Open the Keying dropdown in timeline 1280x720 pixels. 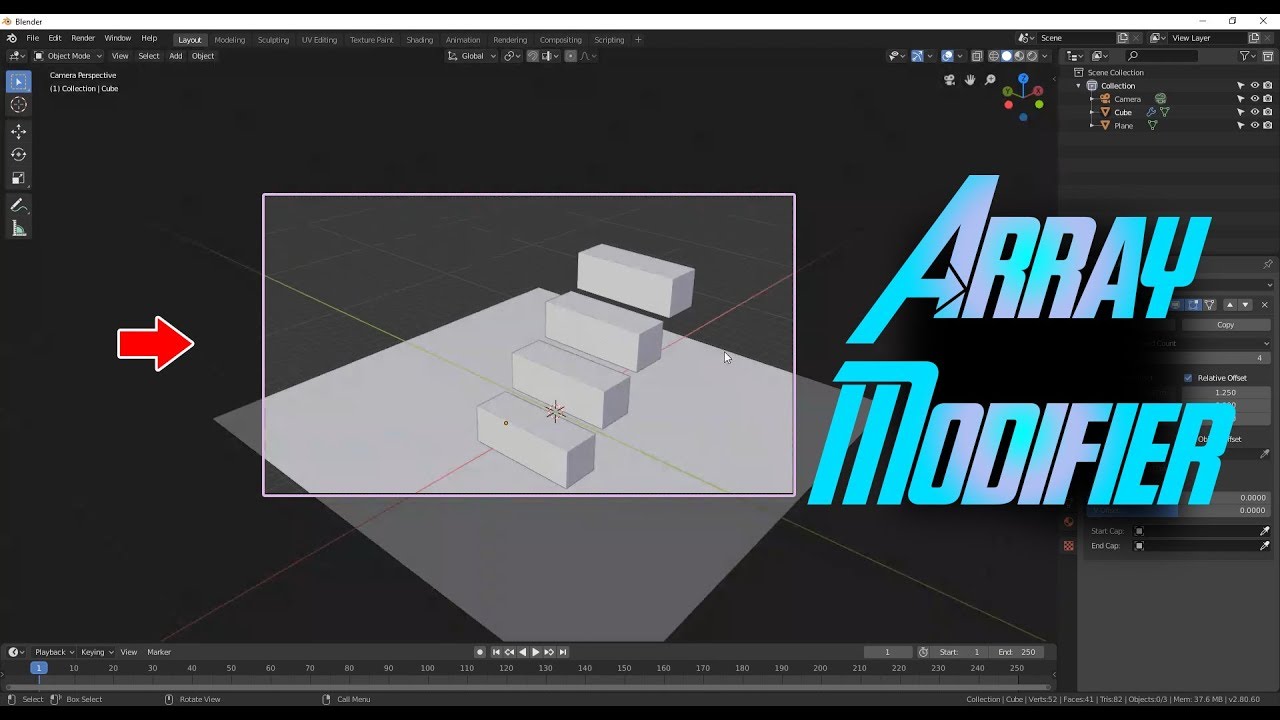pyautogui.click(x=96, y=652)
